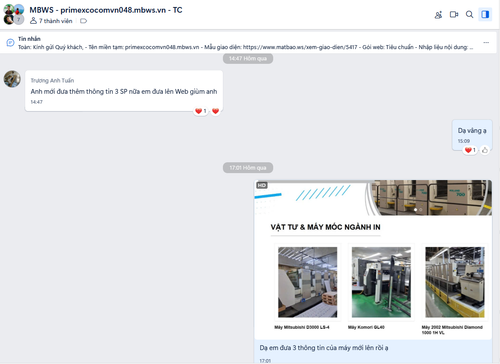Click heart count reaction on 'Dạ vâng ạ'
500x364 pixels.
(470, 150)
